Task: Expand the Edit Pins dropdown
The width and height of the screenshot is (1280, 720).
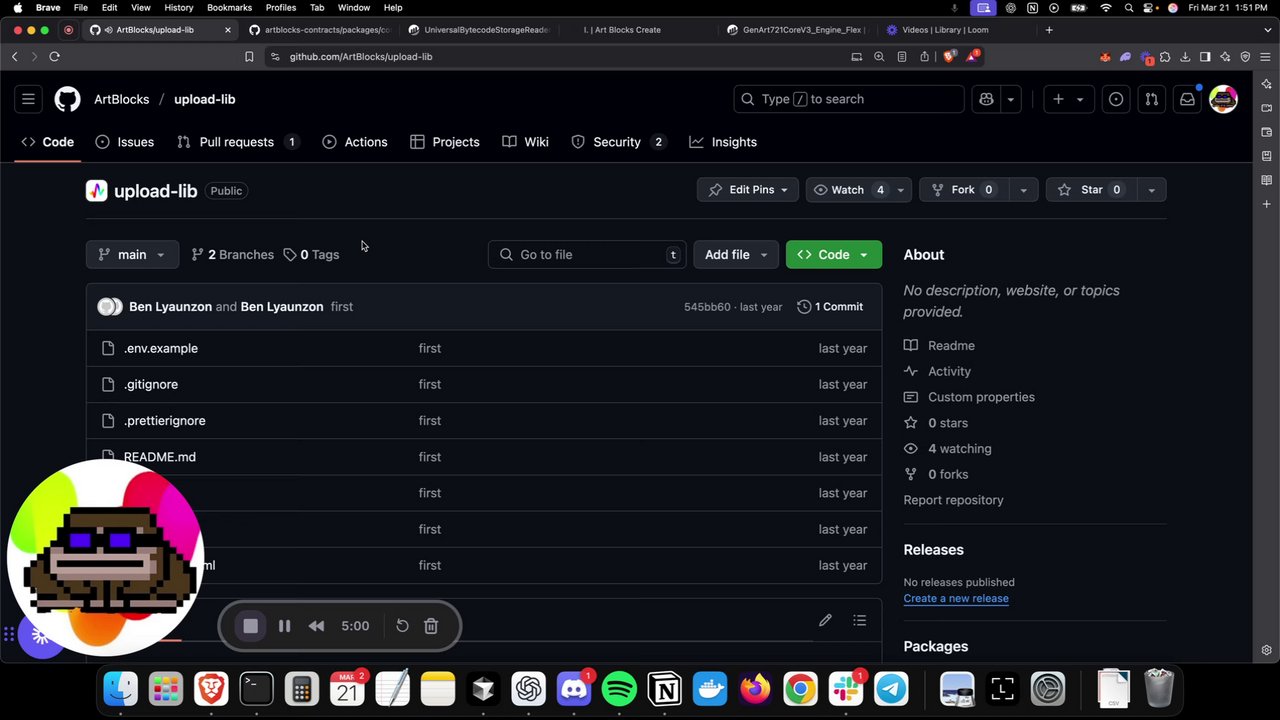Action: point(748,190)
